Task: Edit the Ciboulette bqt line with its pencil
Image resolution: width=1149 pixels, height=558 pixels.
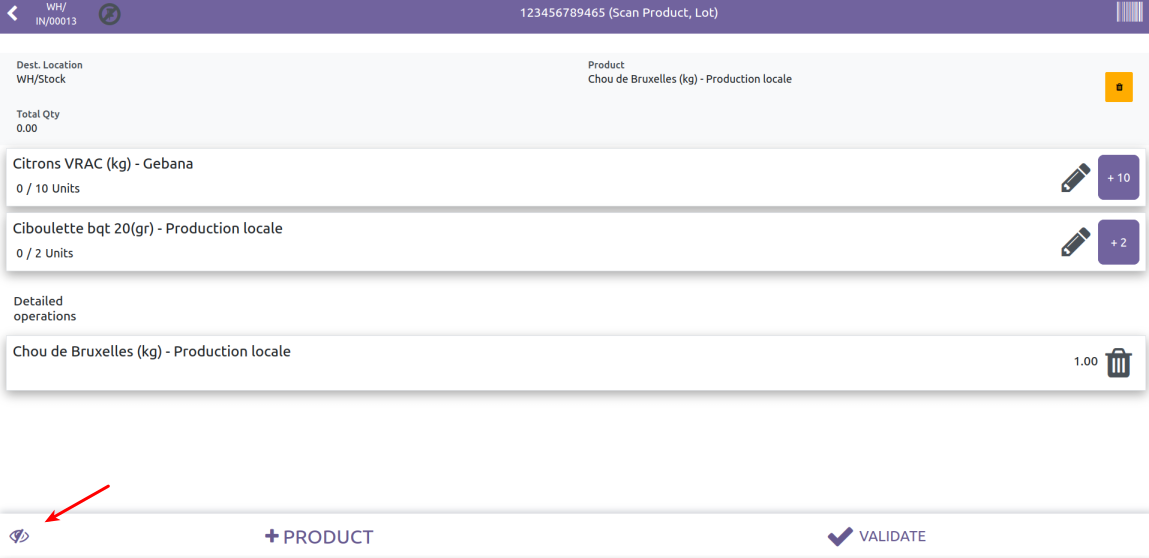Action: (1075, 242)
